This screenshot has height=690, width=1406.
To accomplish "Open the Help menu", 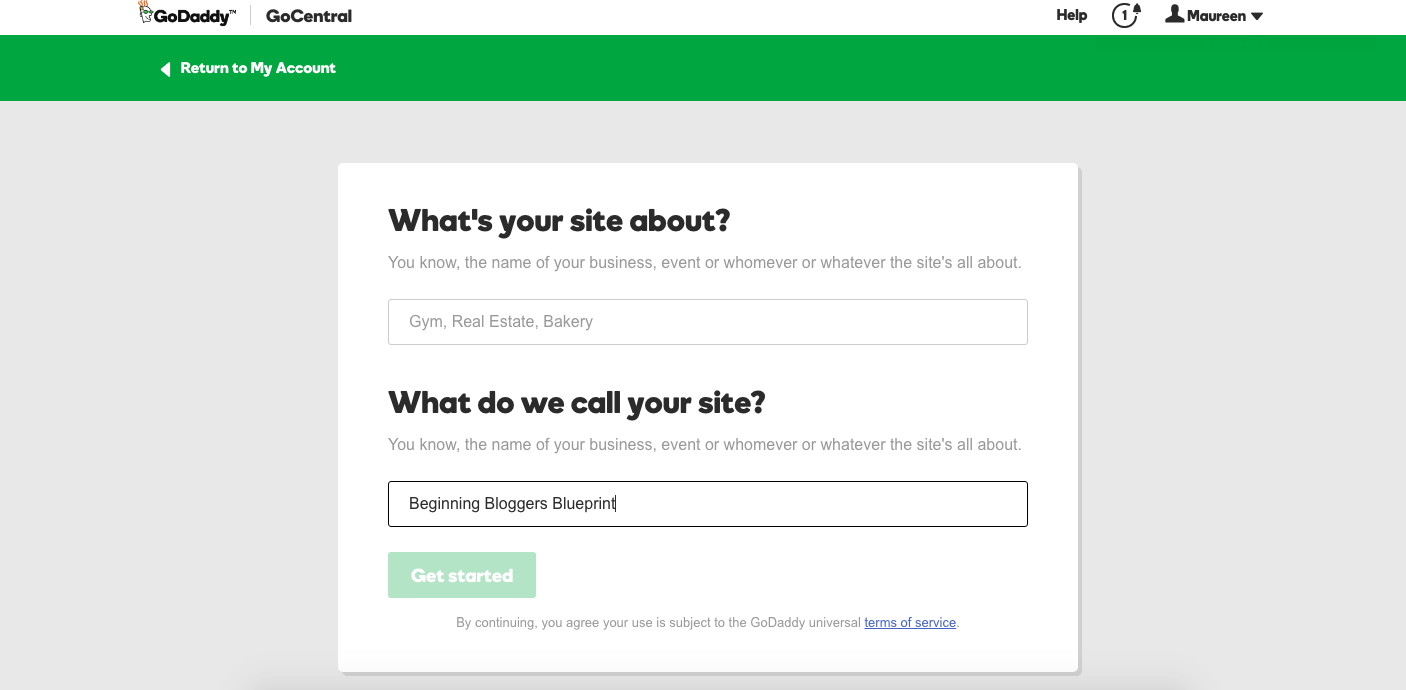I will (1071, 15).
